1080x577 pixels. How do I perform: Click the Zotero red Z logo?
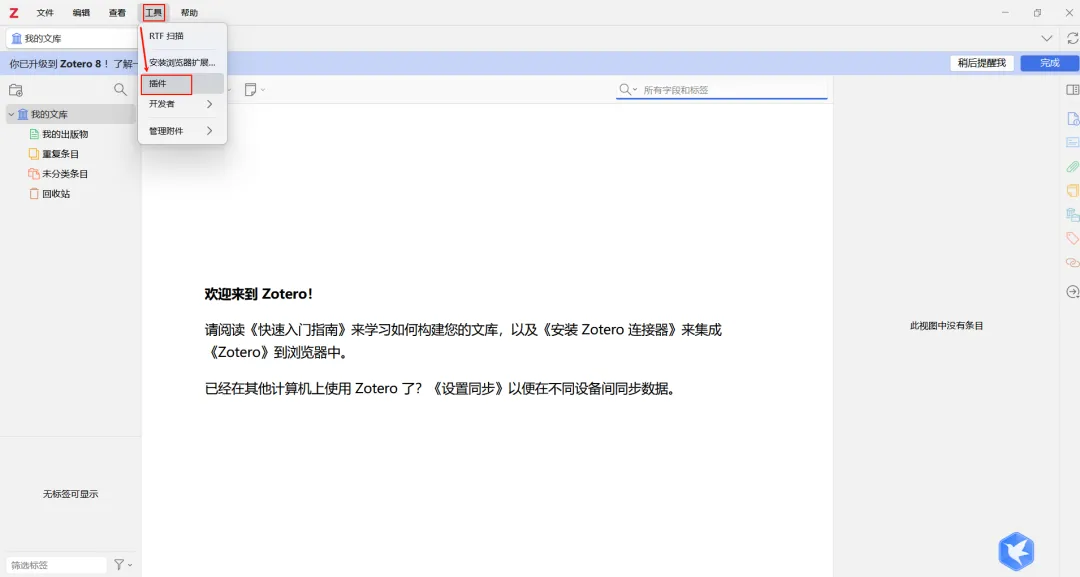tap(13, 12)
